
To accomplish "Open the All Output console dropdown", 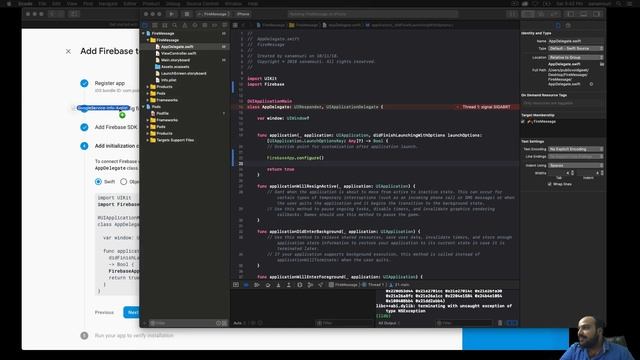I will click(389, 323).
